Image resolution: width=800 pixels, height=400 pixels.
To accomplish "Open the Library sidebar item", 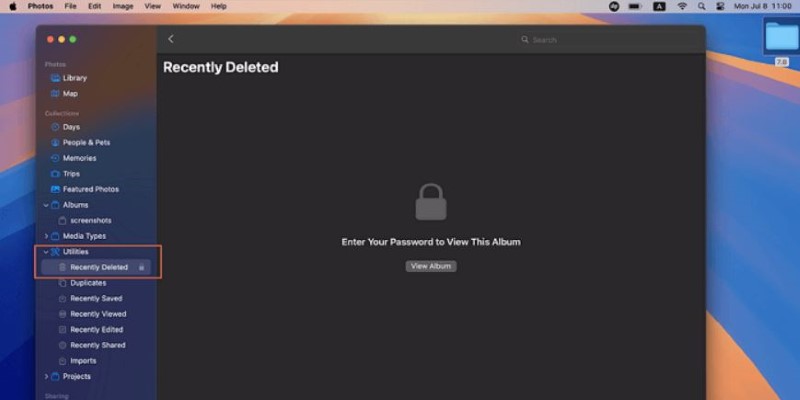I will (x=69, y=78).
